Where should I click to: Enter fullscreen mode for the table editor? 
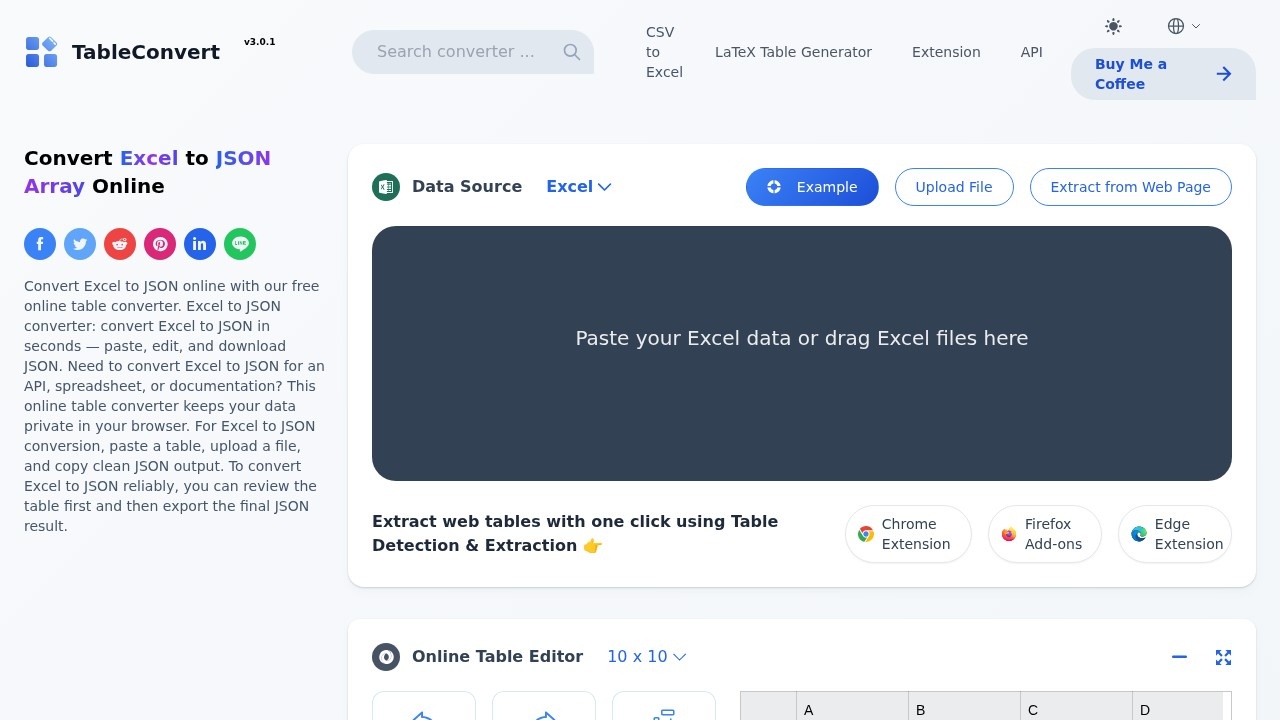pyautogui.click(x=1224, y=657)
